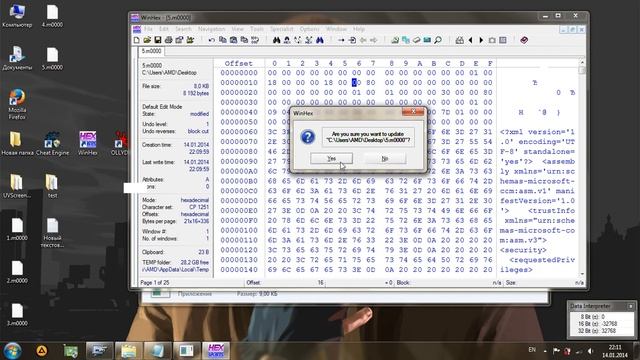The height and width of the screenshot is (360, 640).
Task: Click the Windows Explorer taskbar folder icon
Action: point(128,351)
